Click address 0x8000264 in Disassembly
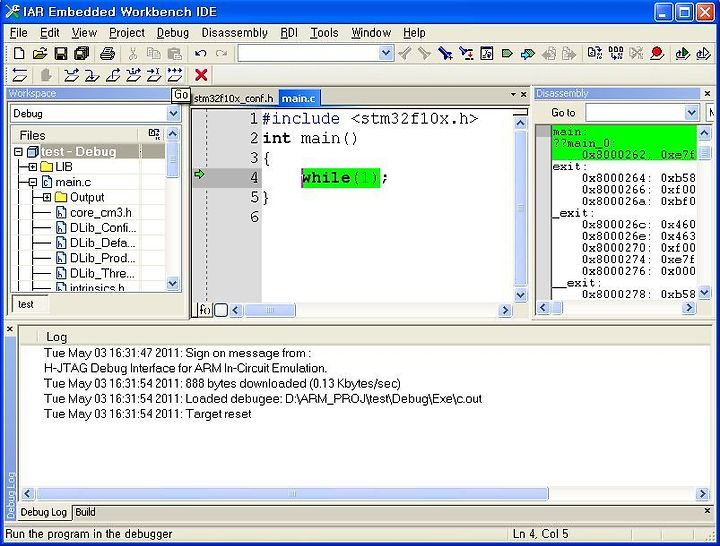 pos(616,178)
